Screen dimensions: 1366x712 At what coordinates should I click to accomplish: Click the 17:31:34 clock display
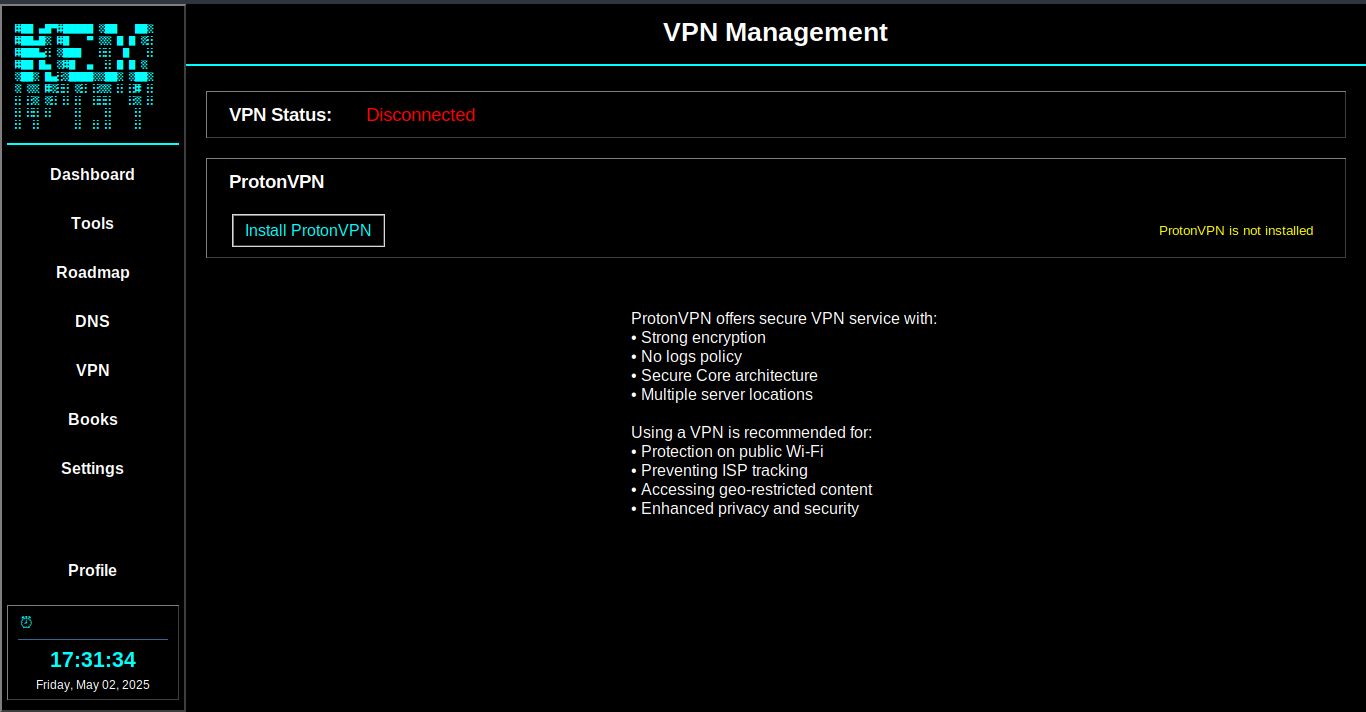[93, 660]
